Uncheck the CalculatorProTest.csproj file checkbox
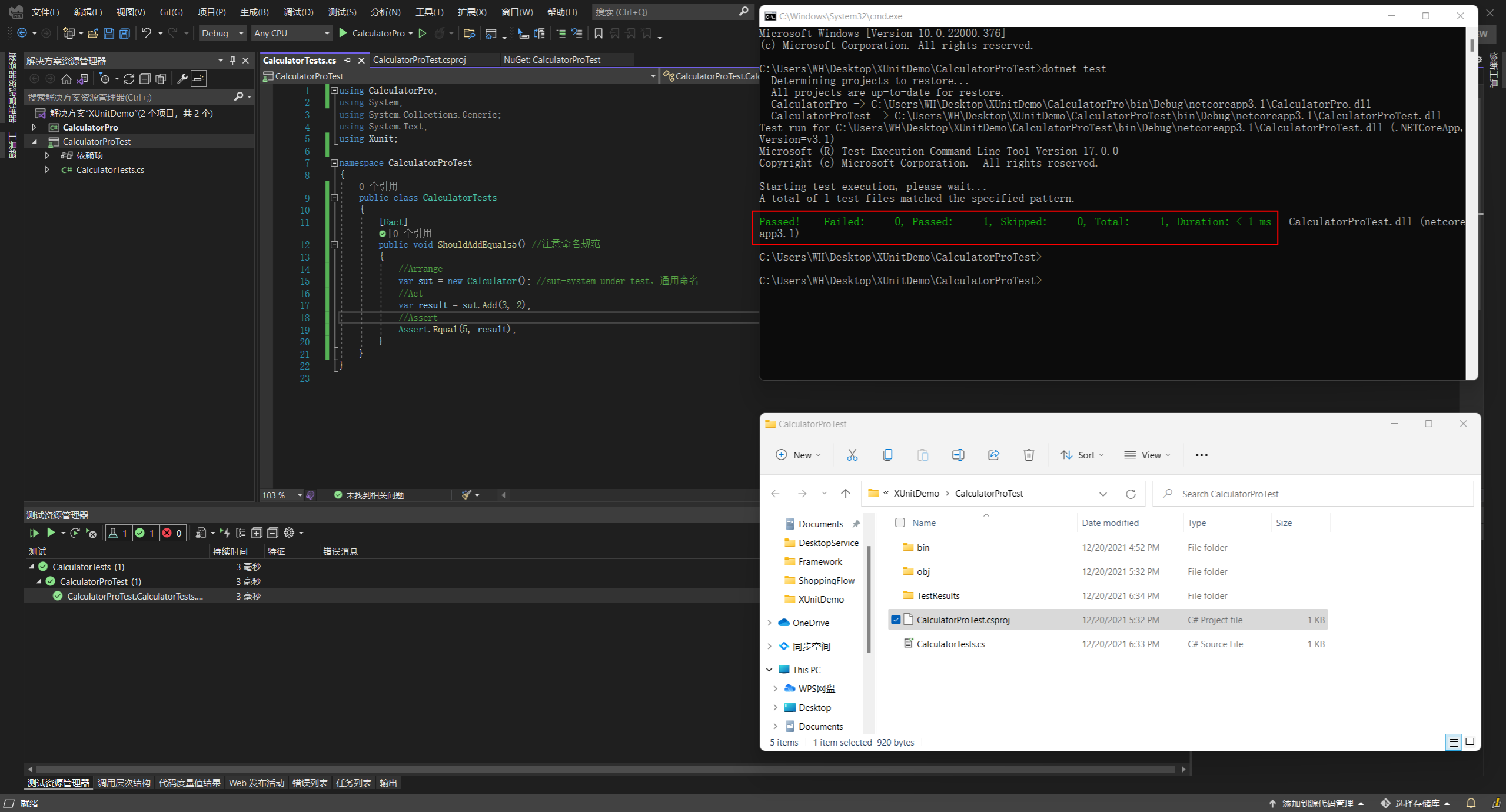The height and width of the screenshot is (812, 1506). click(x=896, y=620)
